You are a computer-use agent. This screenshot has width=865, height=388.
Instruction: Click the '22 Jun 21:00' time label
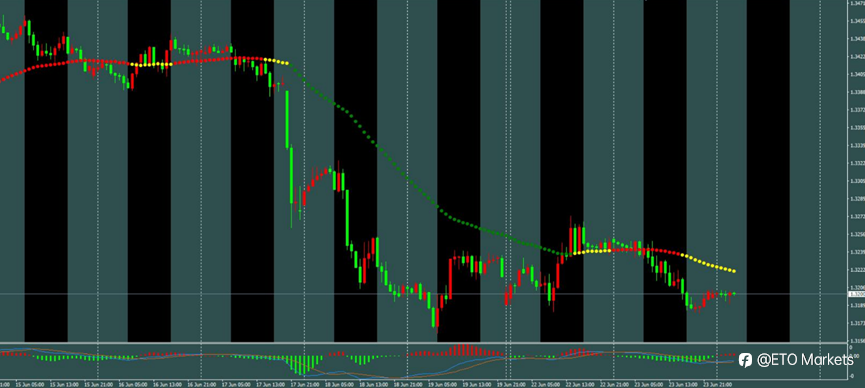coord(615,384)
